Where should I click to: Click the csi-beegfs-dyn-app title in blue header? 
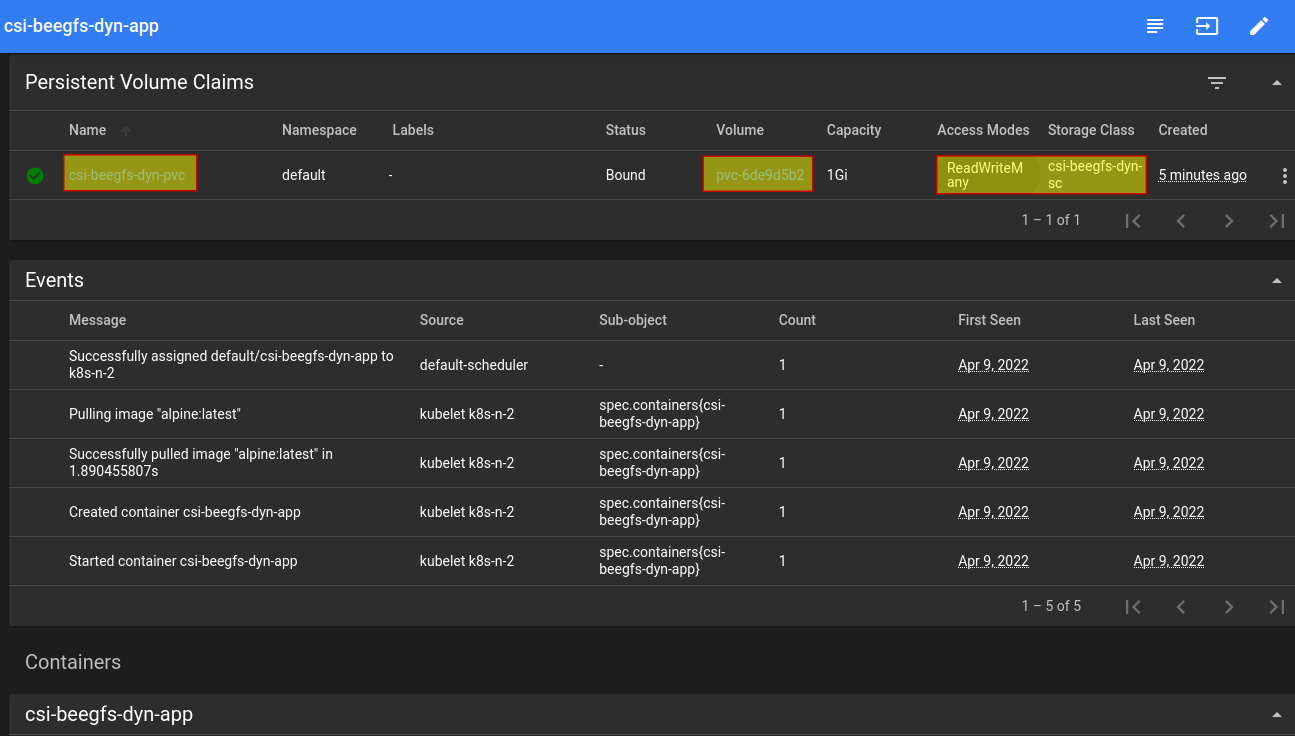tap(82, 26)
